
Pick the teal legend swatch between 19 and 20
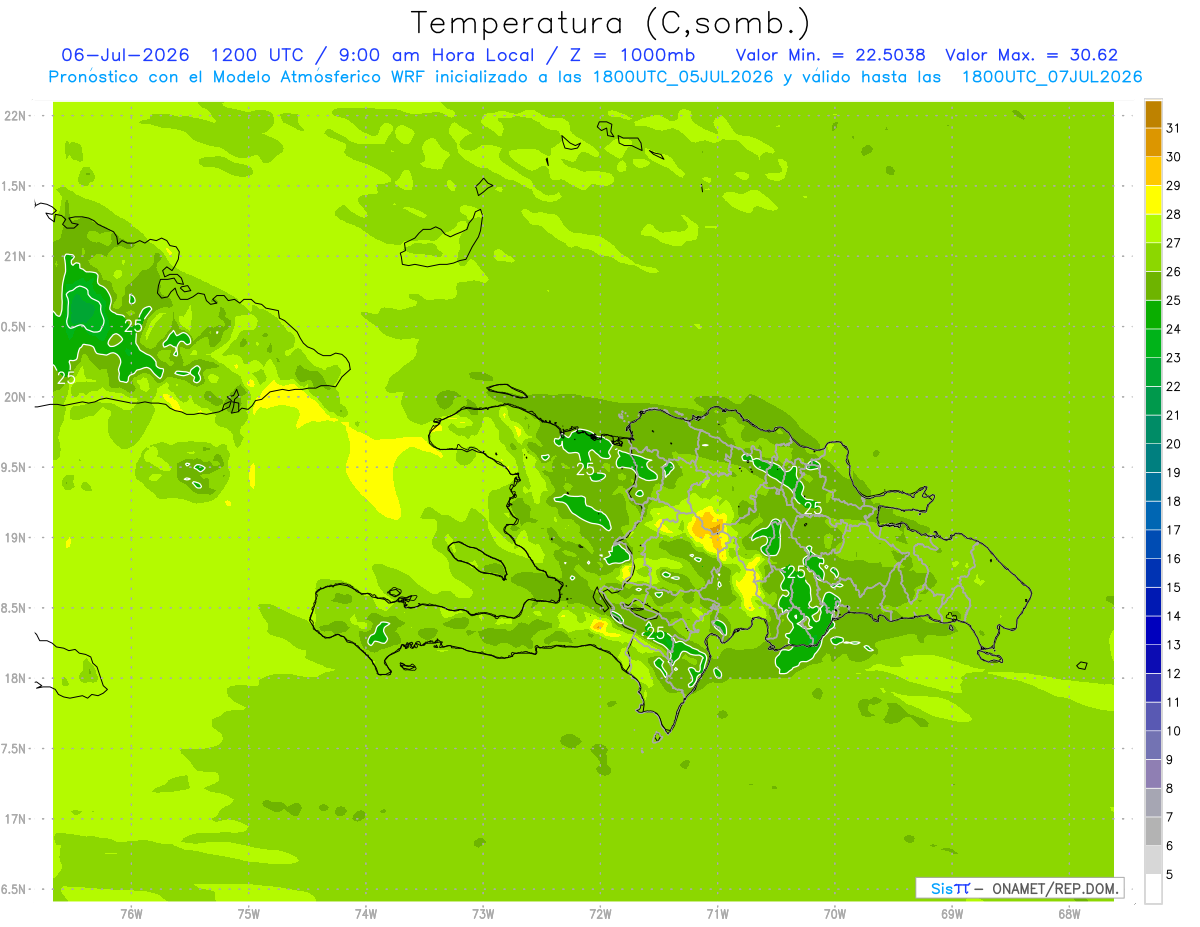point(1153,458)
